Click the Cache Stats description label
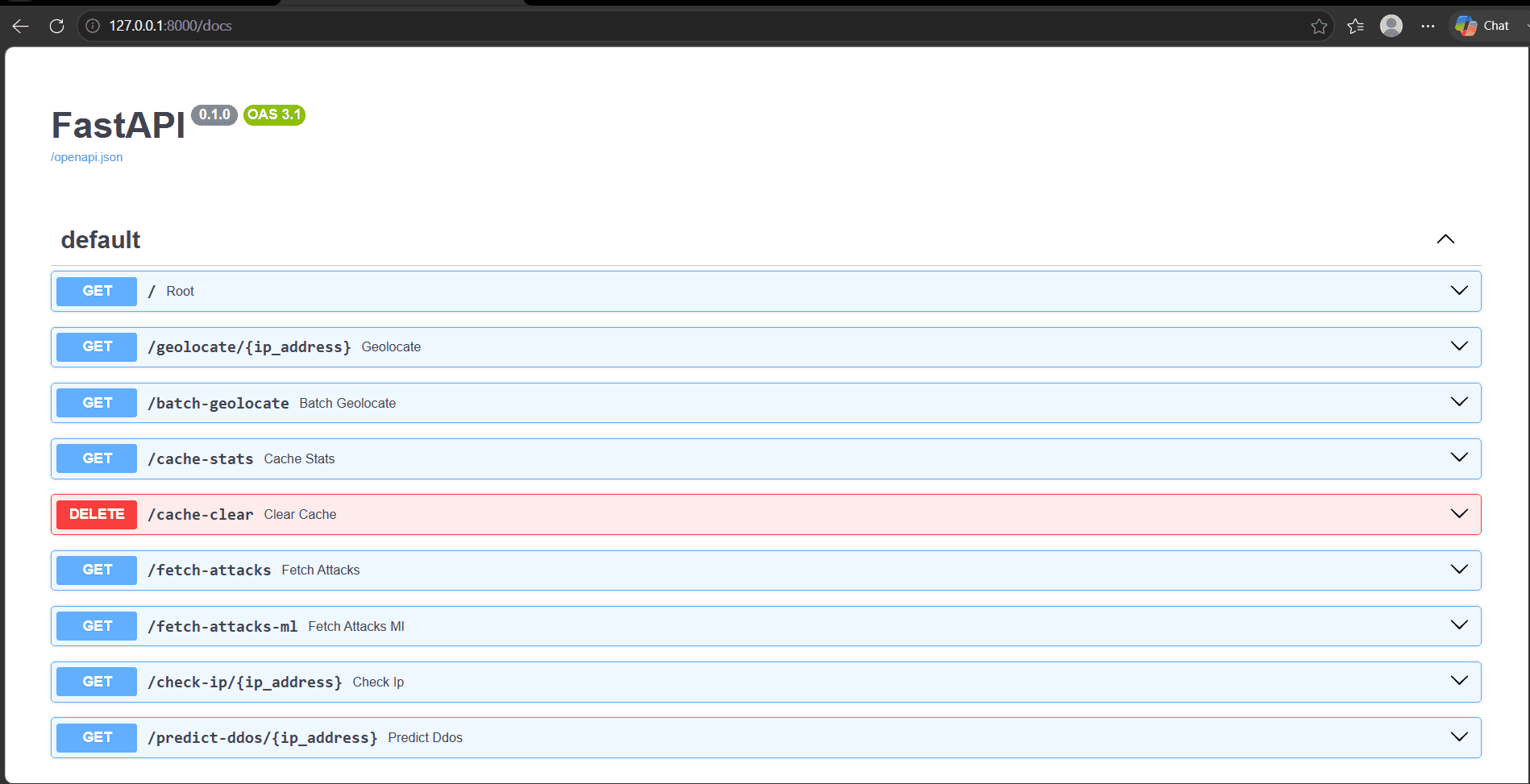The image size is (1530, 784). coord(299,458)
